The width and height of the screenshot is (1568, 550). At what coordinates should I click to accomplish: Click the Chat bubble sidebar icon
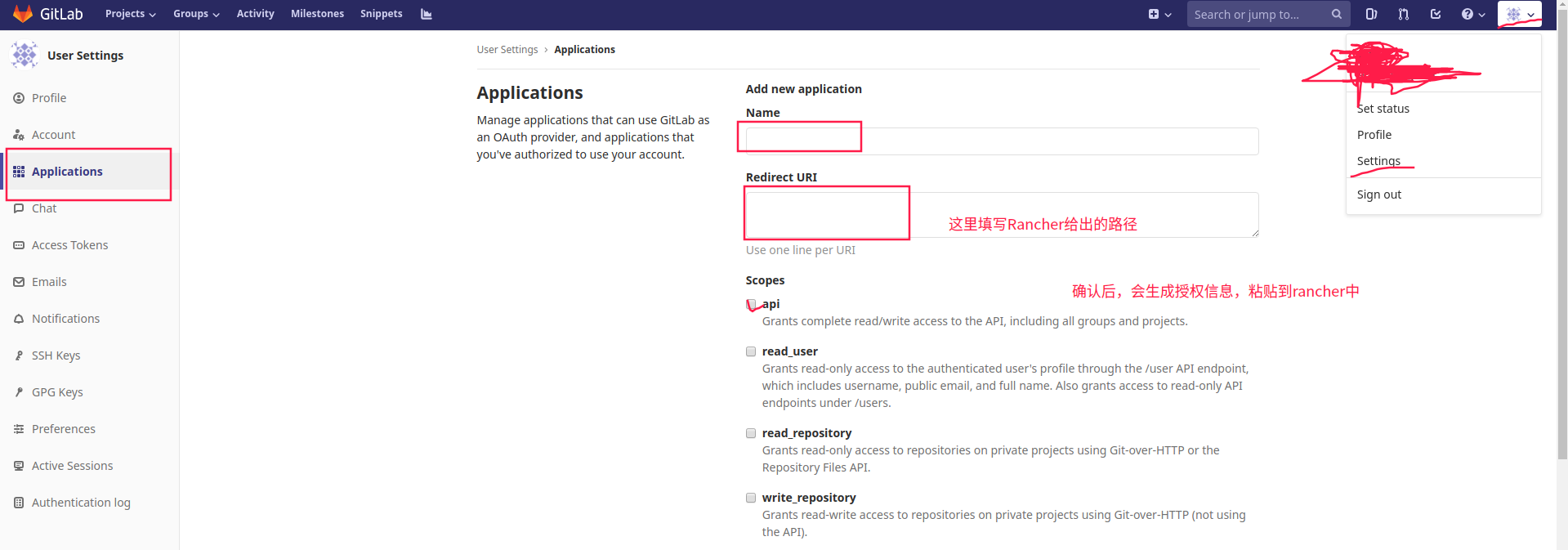[19, 208]
